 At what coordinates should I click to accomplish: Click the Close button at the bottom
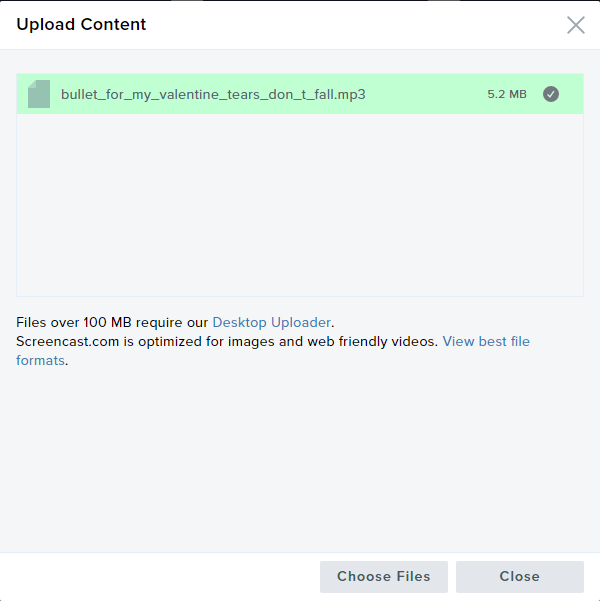click(x=519, y=576)
